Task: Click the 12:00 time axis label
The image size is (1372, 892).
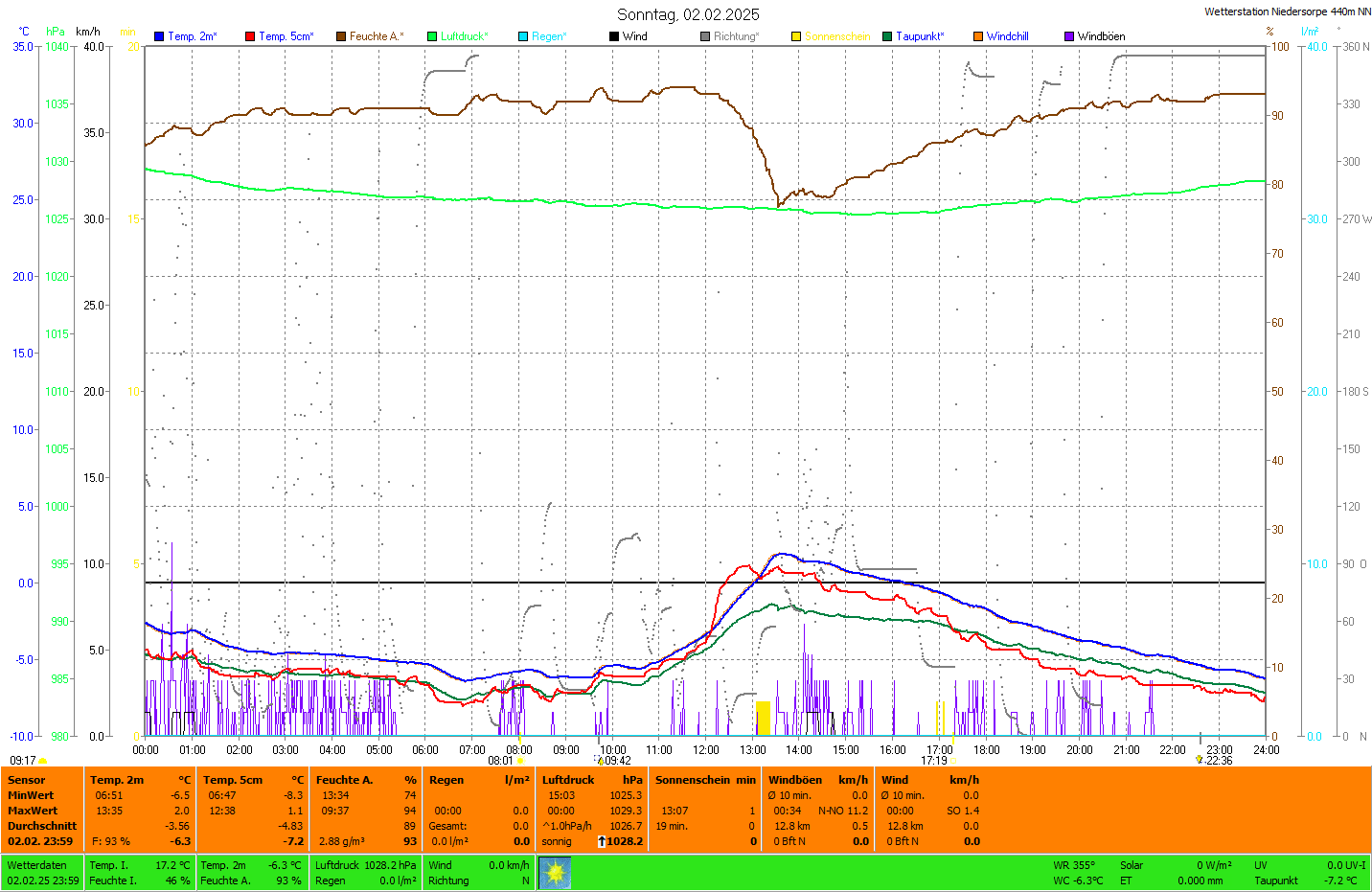Action: point(706,750)
